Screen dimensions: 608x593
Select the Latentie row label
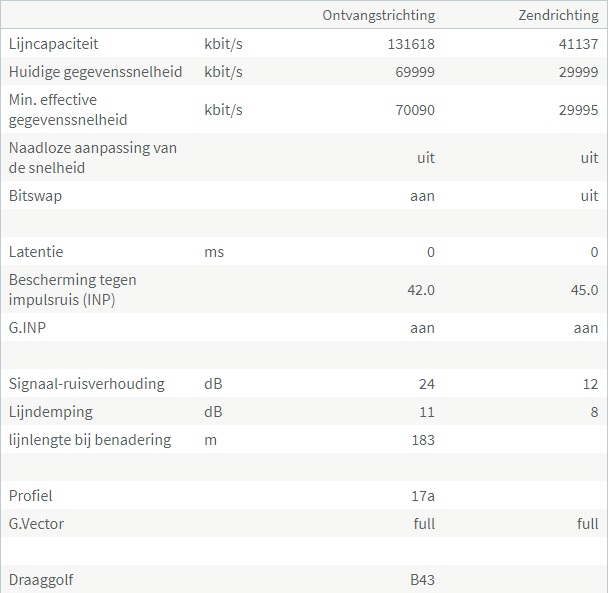click(x=36, y=252)
